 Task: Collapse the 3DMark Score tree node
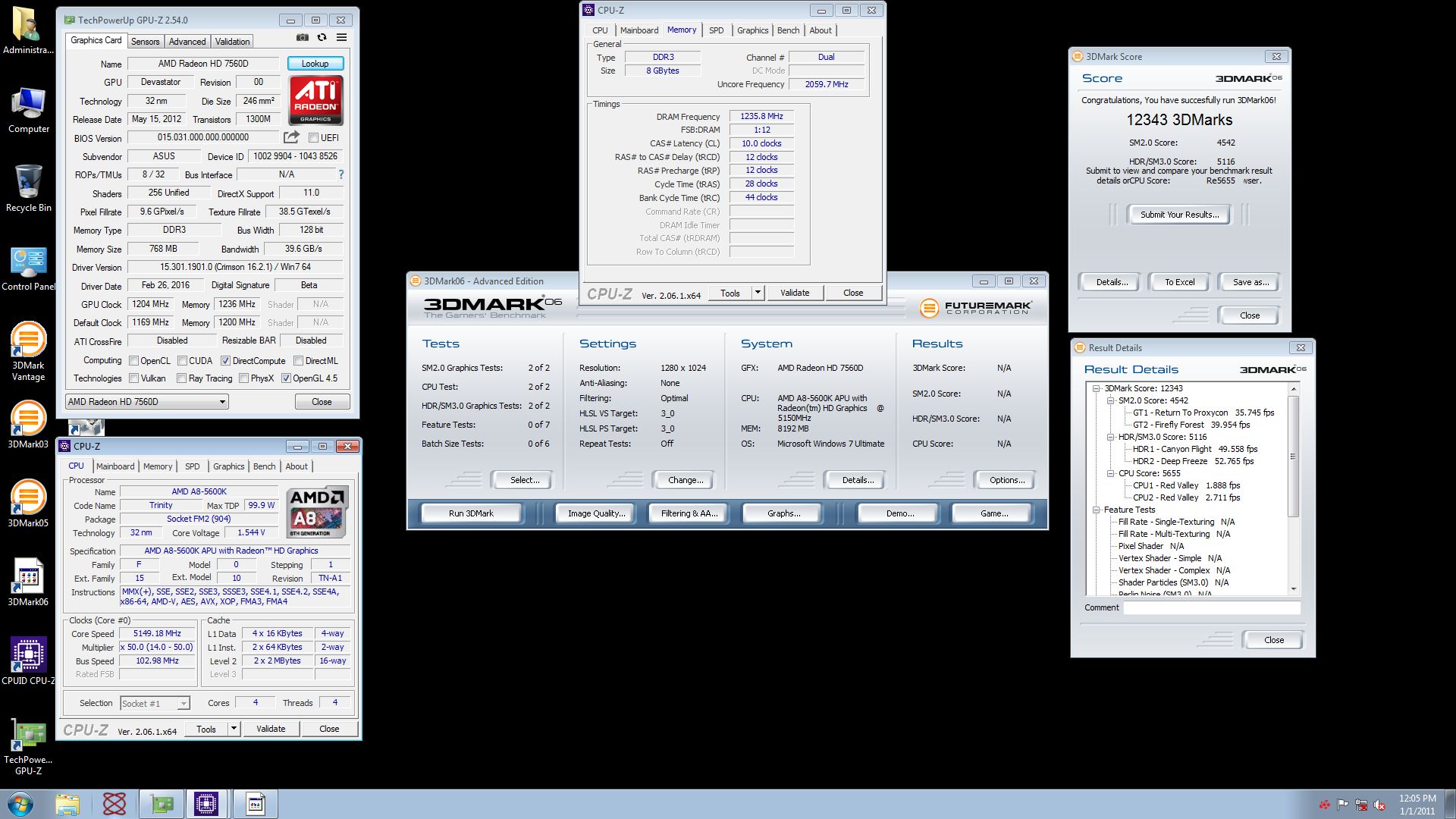click(1096, 388)
